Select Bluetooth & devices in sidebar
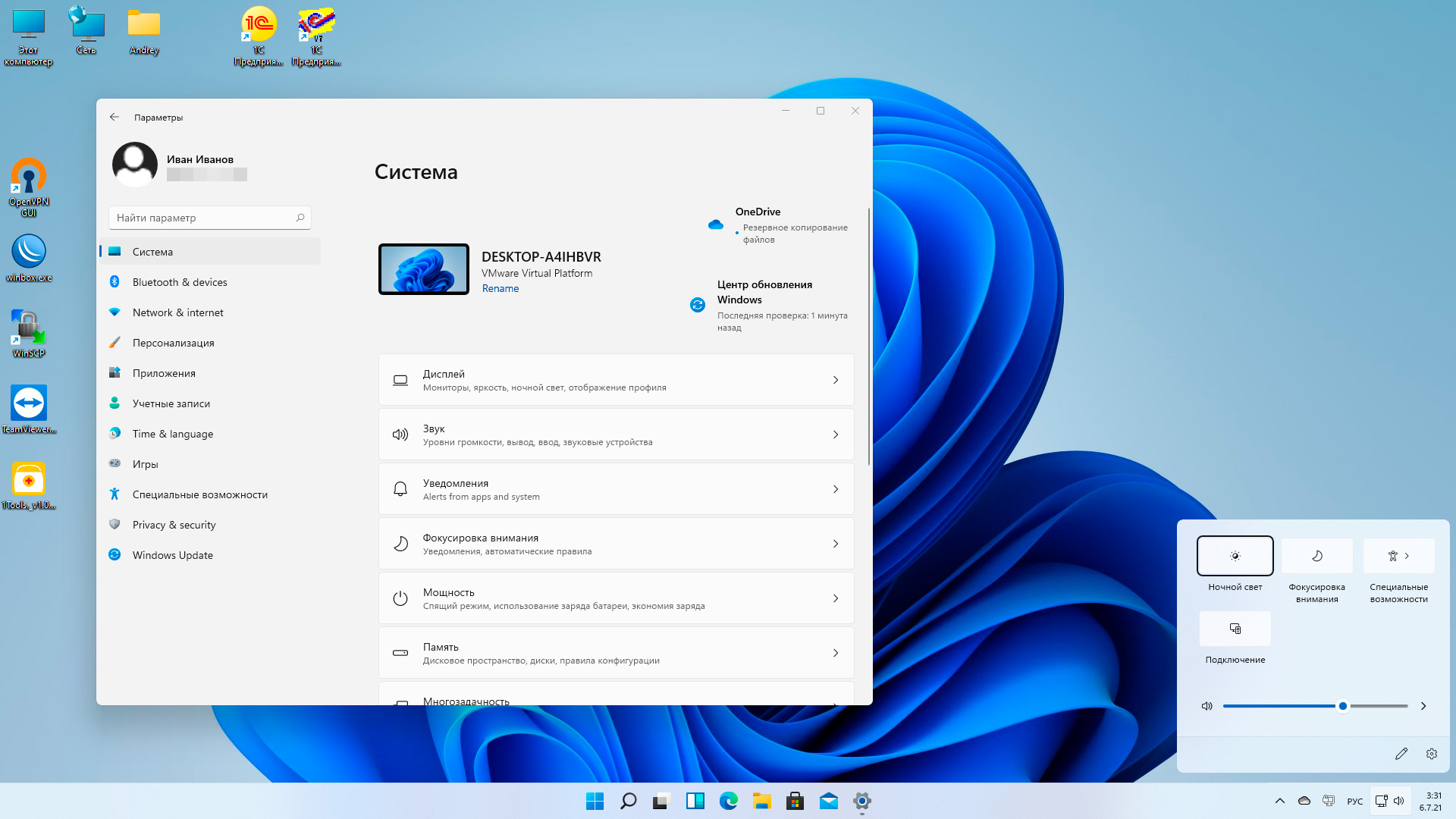 [x=179, y=282]
